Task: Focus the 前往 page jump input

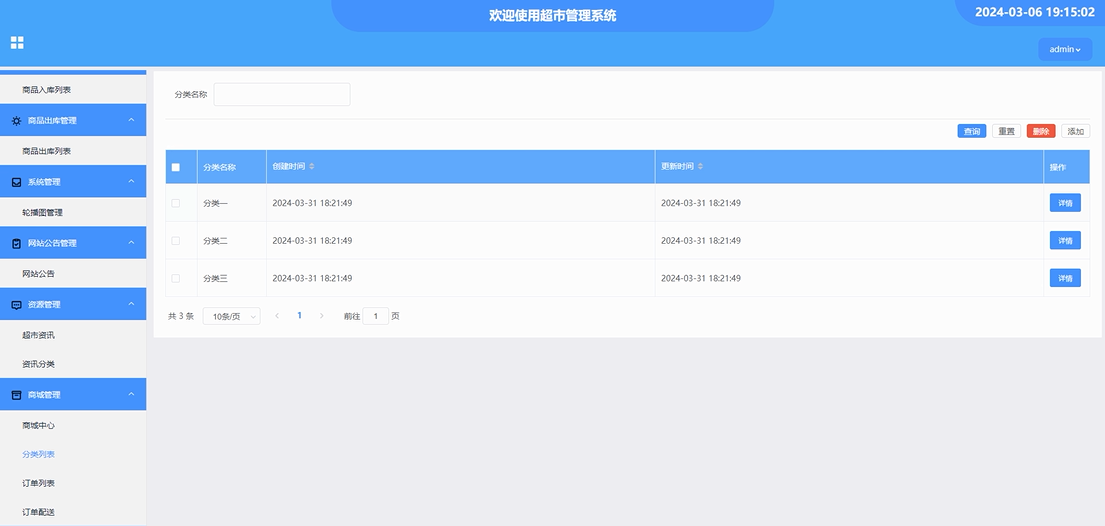Action: 376,316
